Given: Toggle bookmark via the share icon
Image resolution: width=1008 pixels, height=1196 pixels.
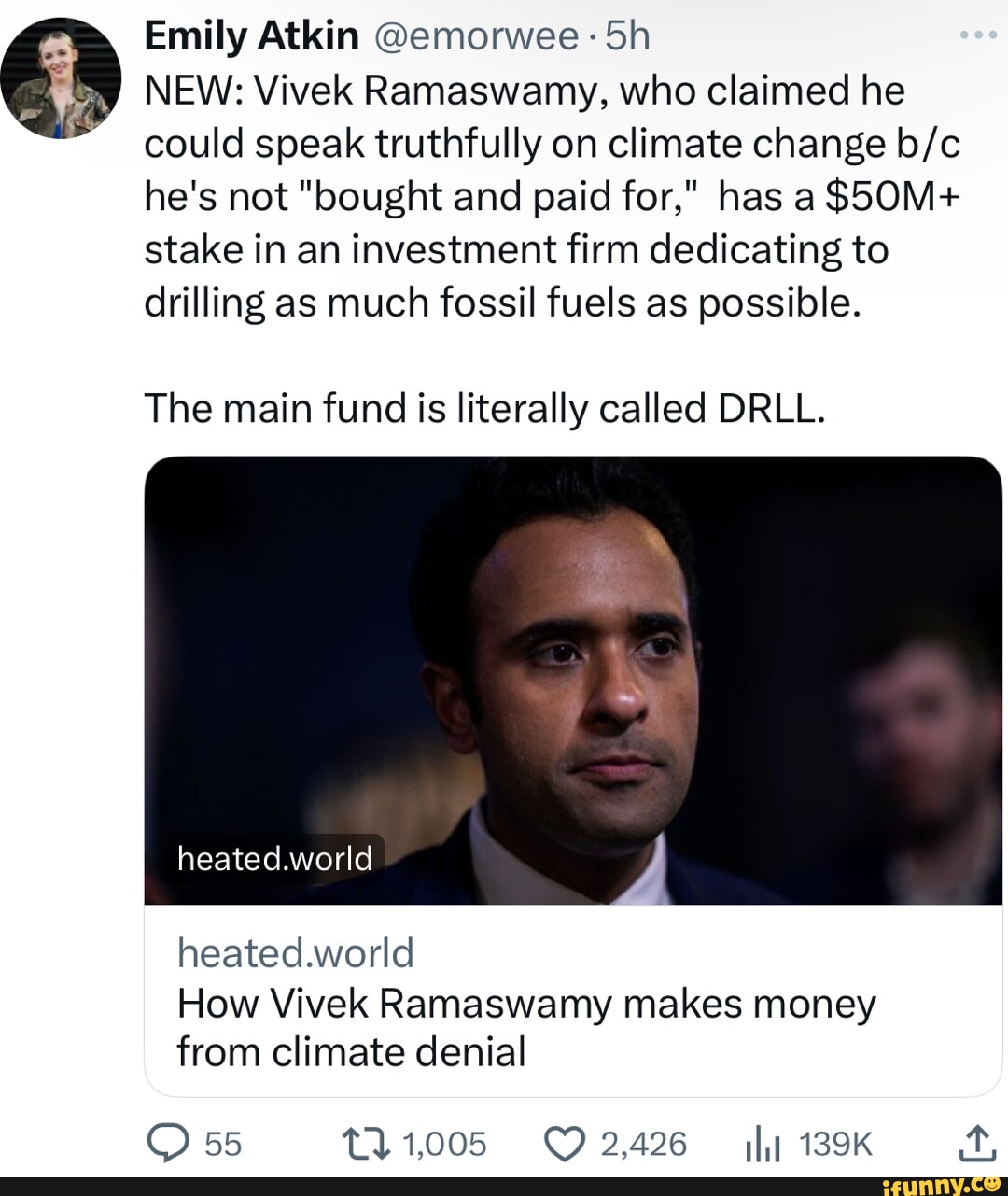Looking at the screenshot, I should coord(978,1141).
